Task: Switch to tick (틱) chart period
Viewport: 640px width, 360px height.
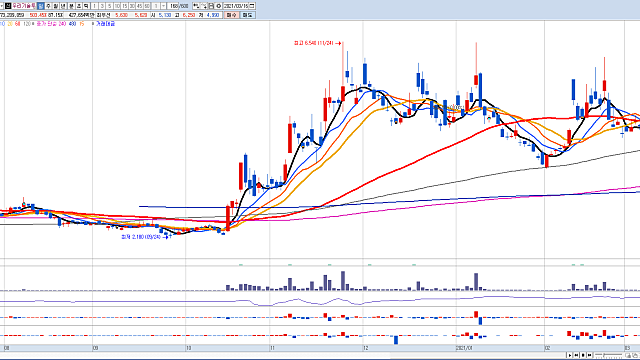Action: (86, 6)
